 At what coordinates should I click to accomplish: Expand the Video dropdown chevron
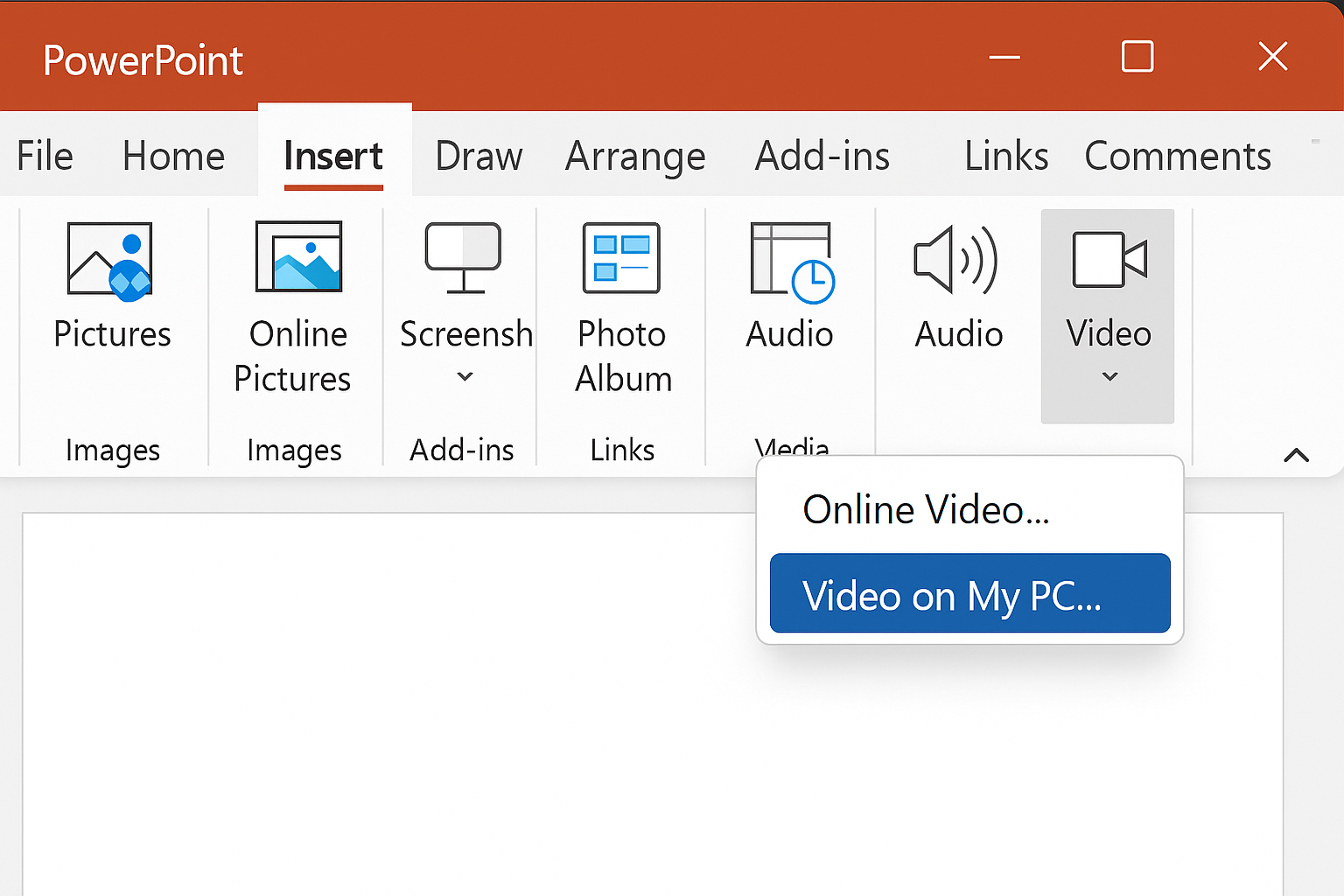tap(1109, 376)
